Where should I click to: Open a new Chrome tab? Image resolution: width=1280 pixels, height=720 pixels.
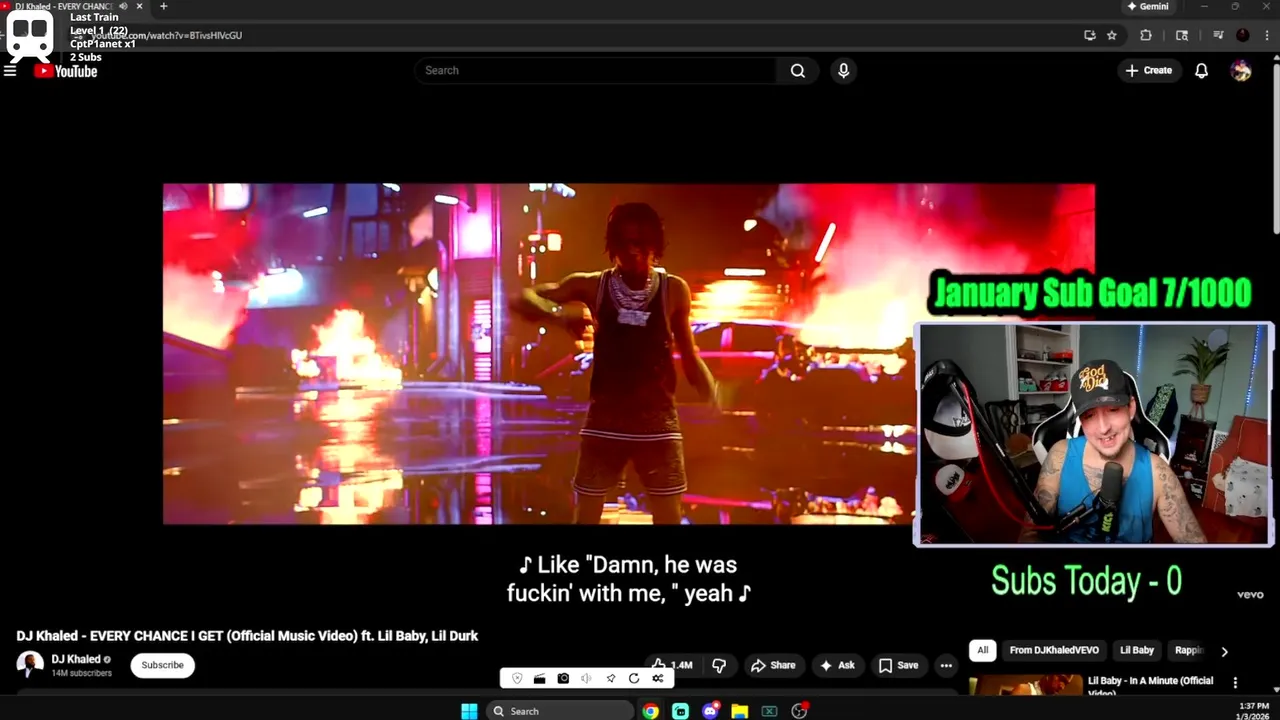pos(163,6)
